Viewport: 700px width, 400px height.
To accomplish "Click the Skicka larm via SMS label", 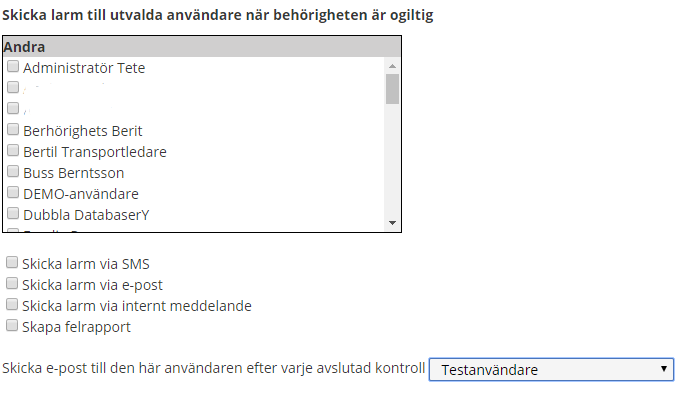I will (85, 264).
